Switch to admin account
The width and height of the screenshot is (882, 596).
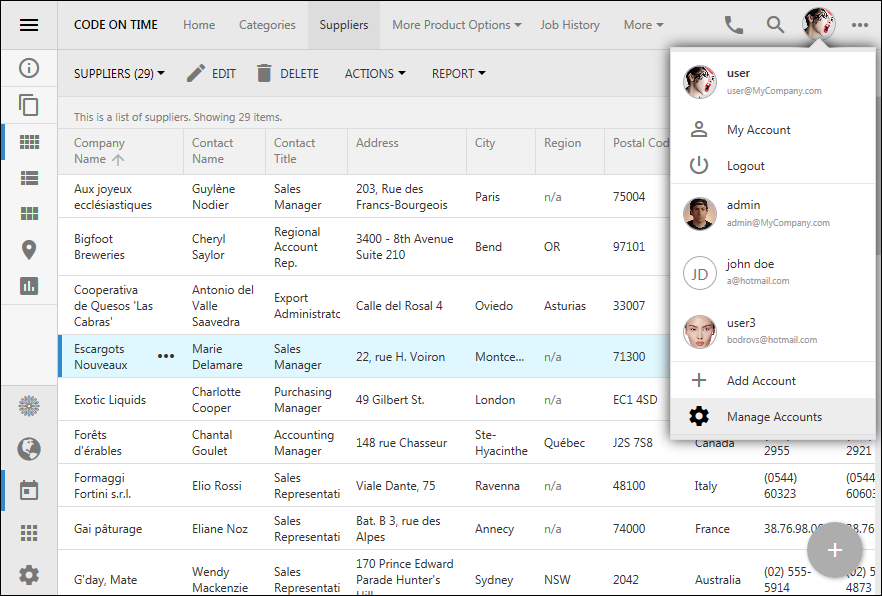pos(773,214)
